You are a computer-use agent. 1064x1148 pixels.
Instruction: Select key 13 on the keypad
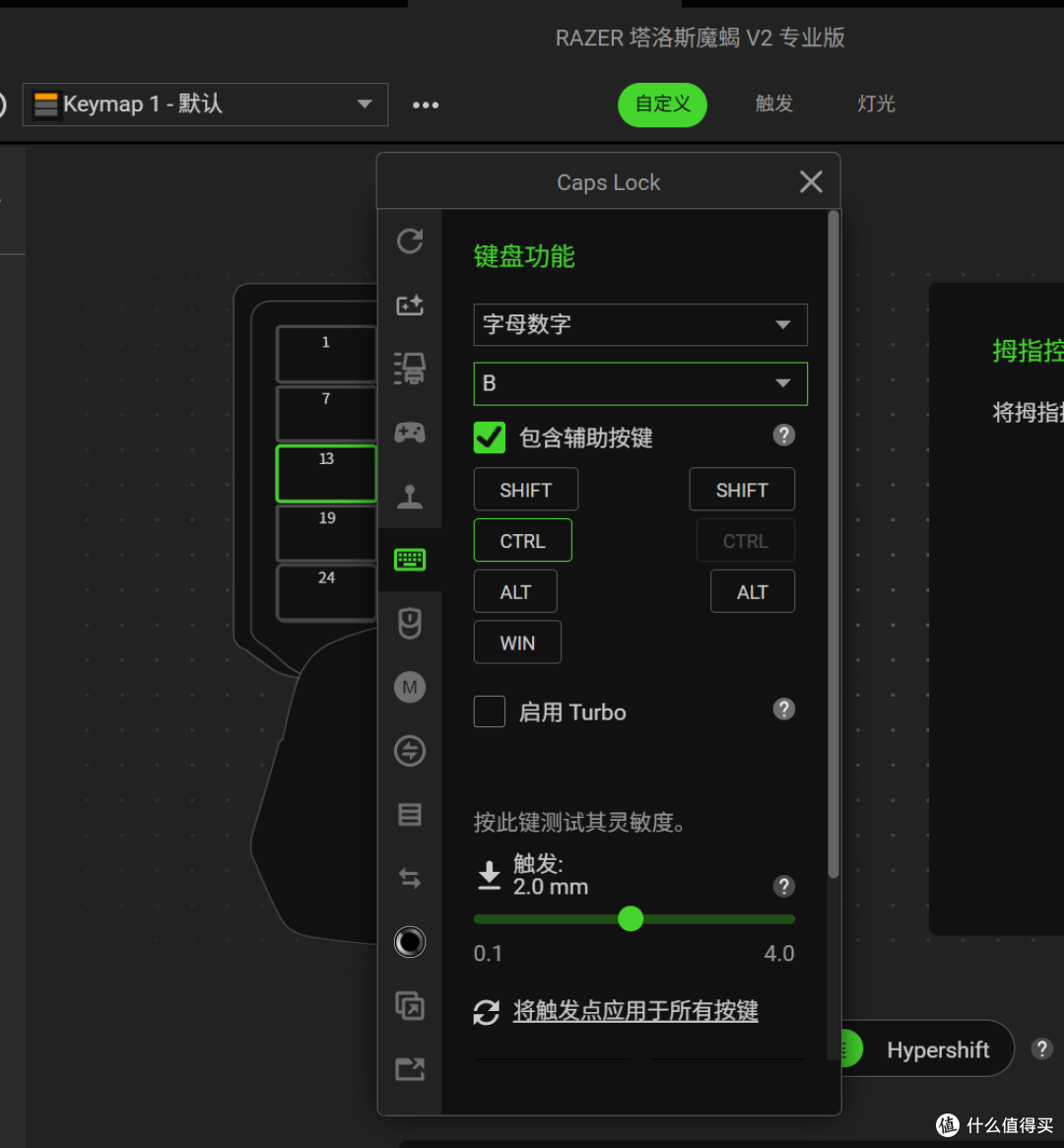point(326,473)
